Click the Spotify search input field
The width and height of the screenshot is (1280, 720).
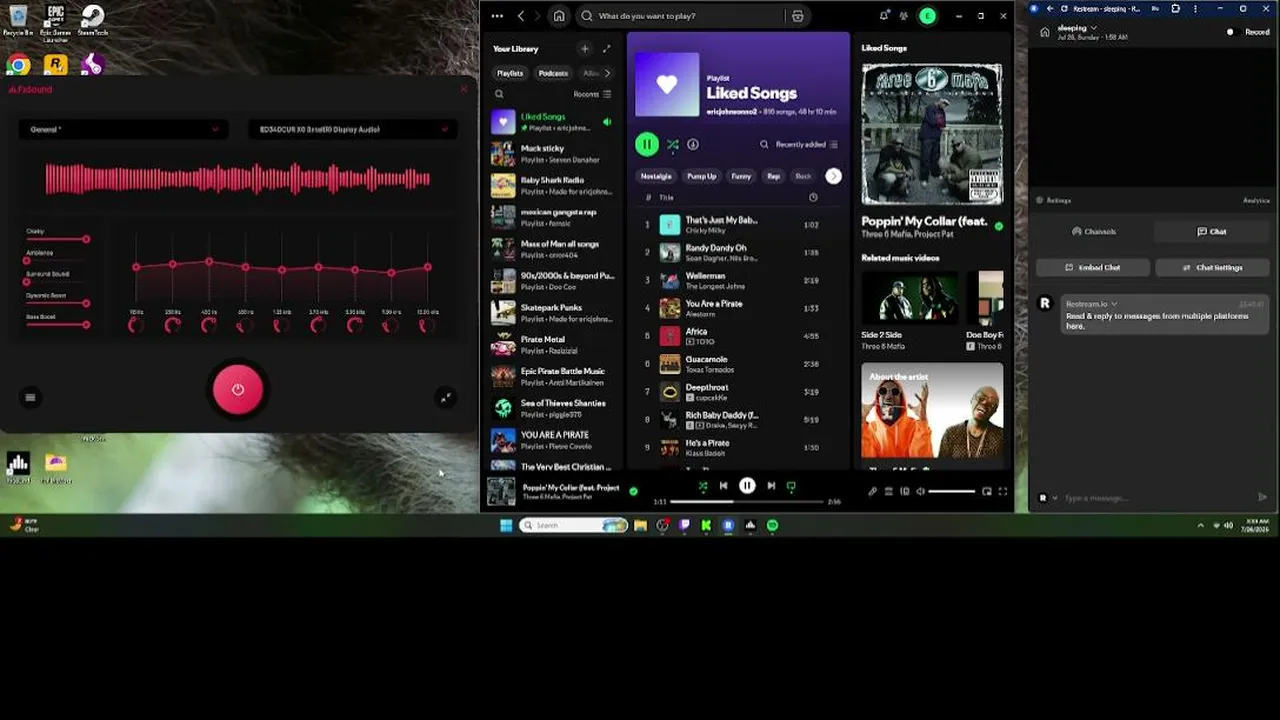pos(682,16)
